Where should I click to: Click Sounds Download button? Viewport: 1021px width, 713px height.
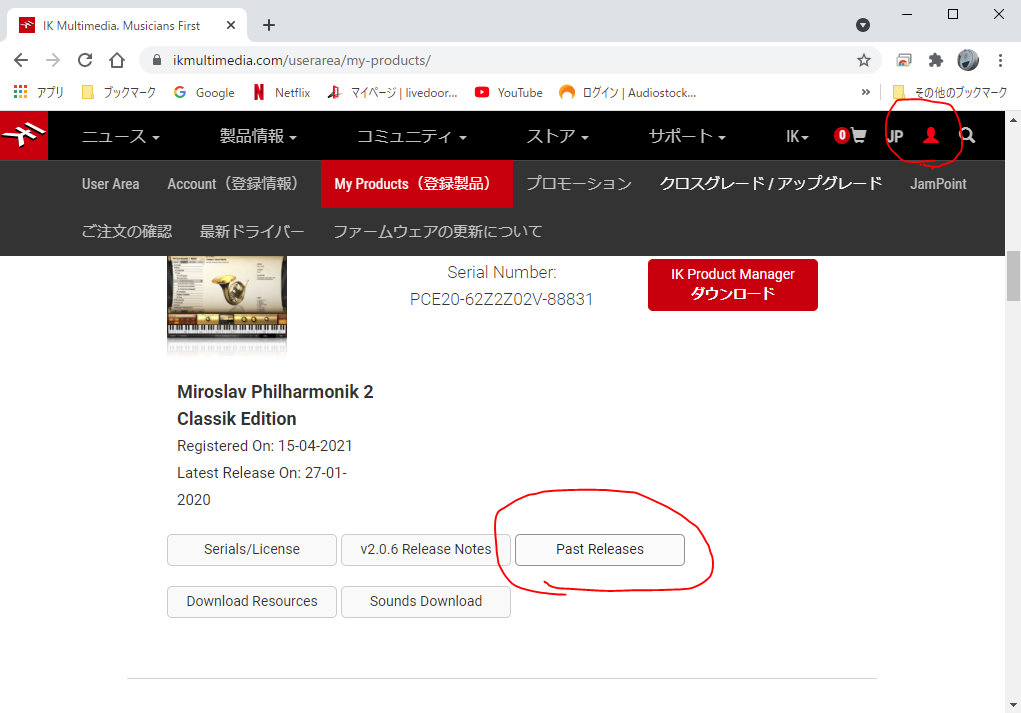pyautogui.click(x=426, y=602)
